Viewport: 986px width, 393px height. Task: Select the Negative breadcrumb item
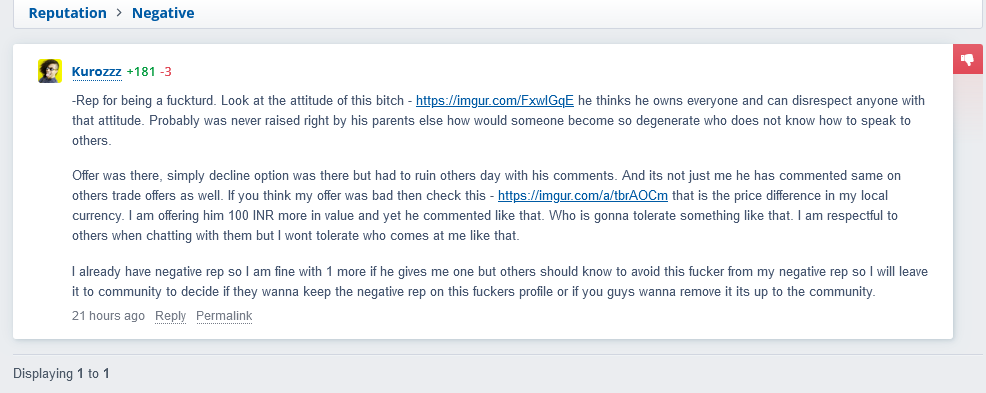[x=163, y=13]
